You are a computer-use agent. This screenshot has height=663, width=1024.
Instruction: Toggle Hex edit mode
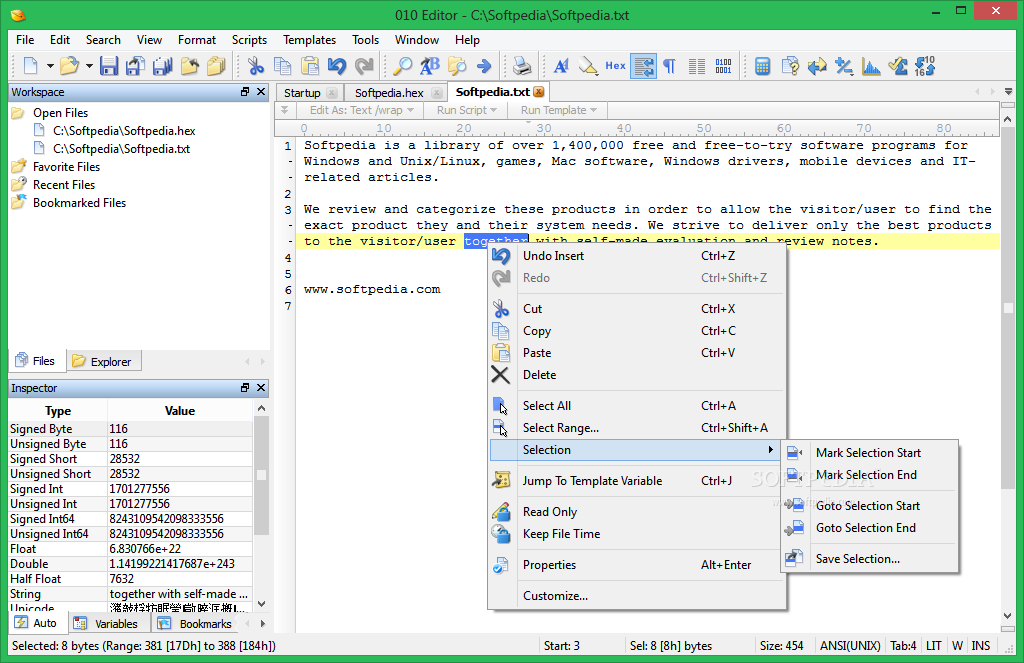pos(615,66)
